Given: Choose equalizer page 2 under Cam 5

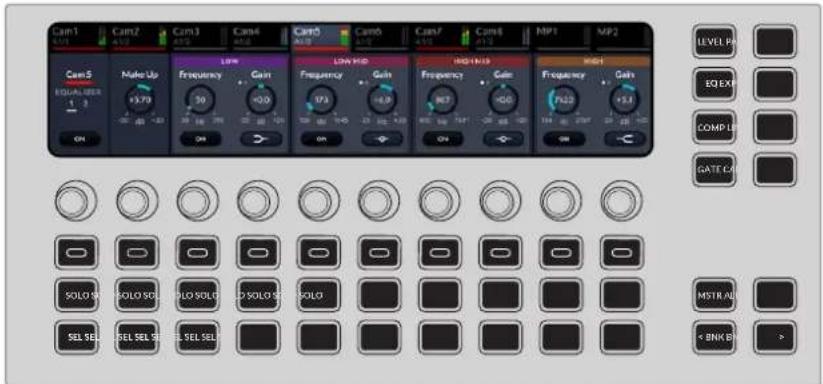Looking at the screenshot, I should tap(86, 104).
